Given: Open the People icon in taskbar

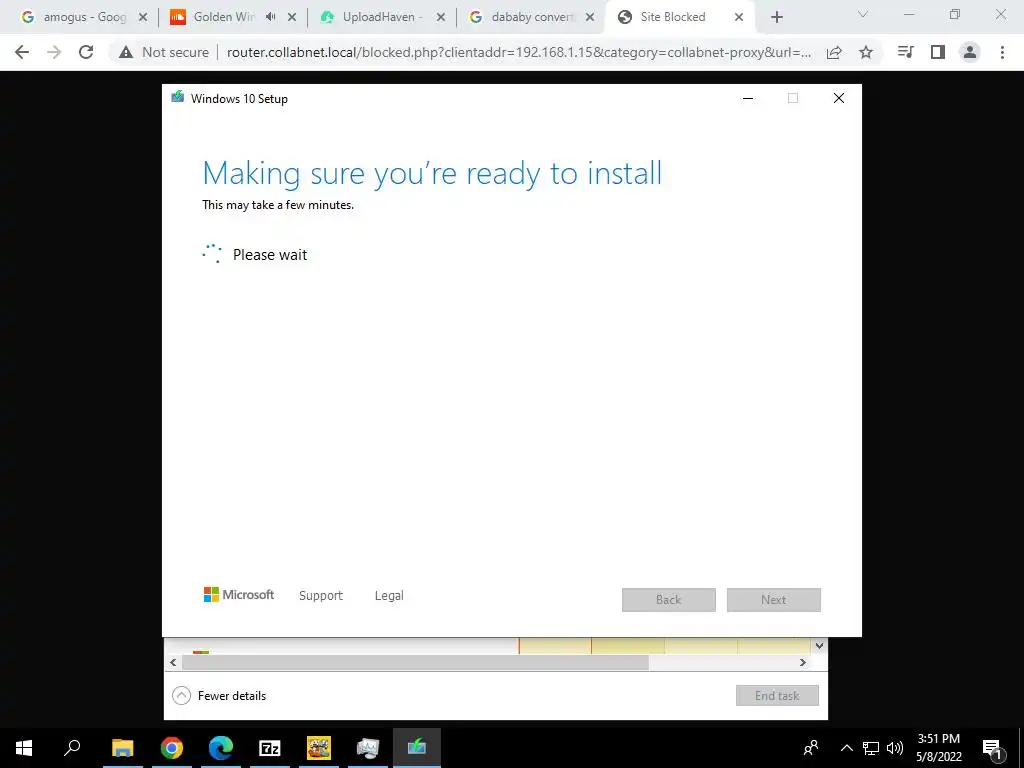Looking at the screenshot, I should [x=811, y=748].
